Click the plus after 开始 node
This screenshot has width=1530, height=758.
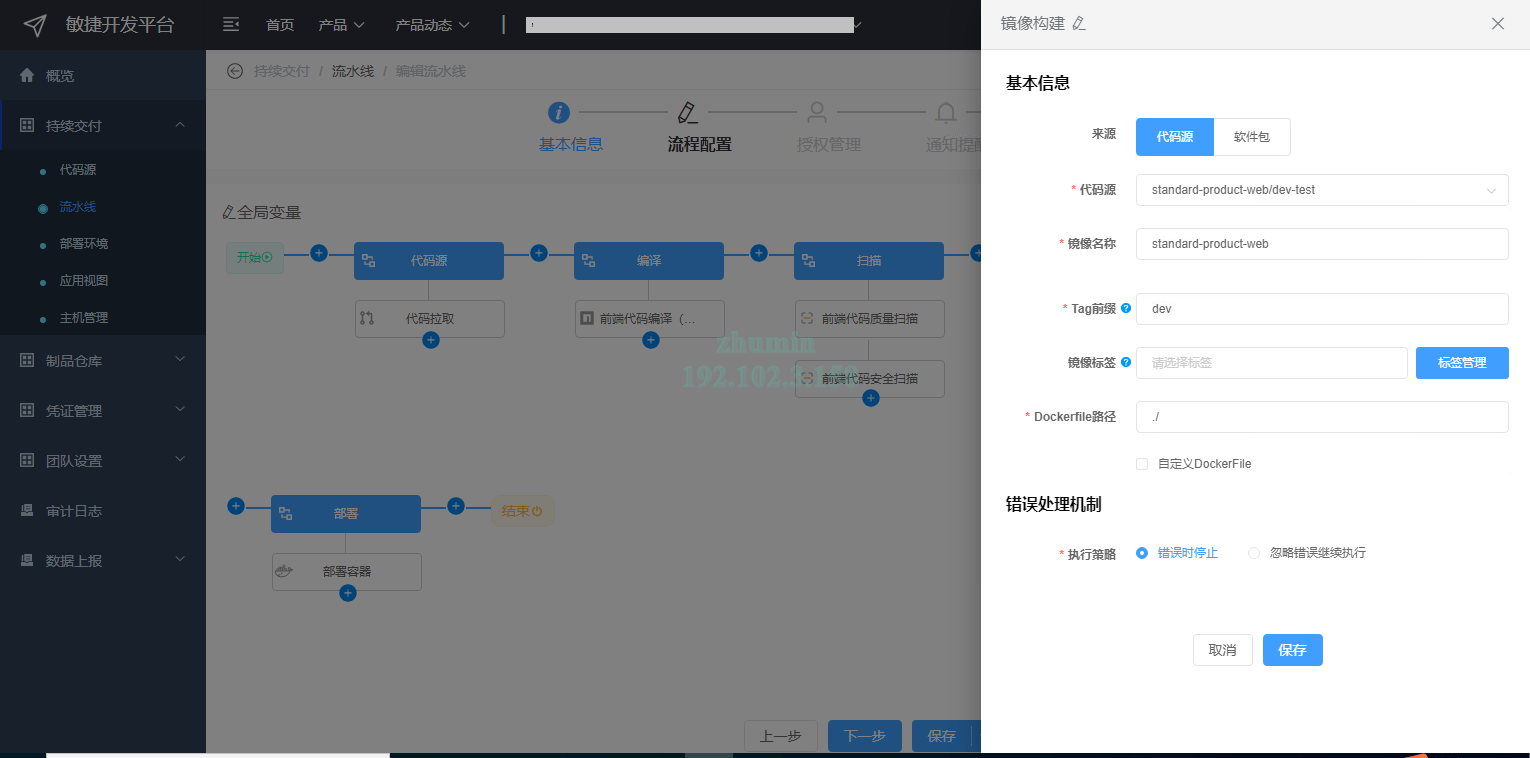[x=319, y=253]
